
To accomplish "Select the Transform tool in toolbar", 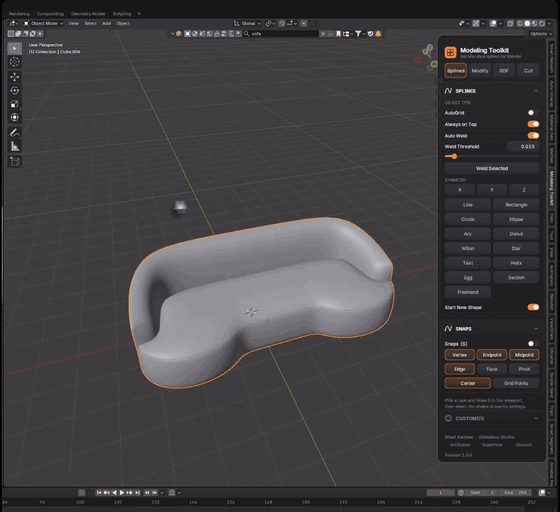I will (x=15, y=117).
